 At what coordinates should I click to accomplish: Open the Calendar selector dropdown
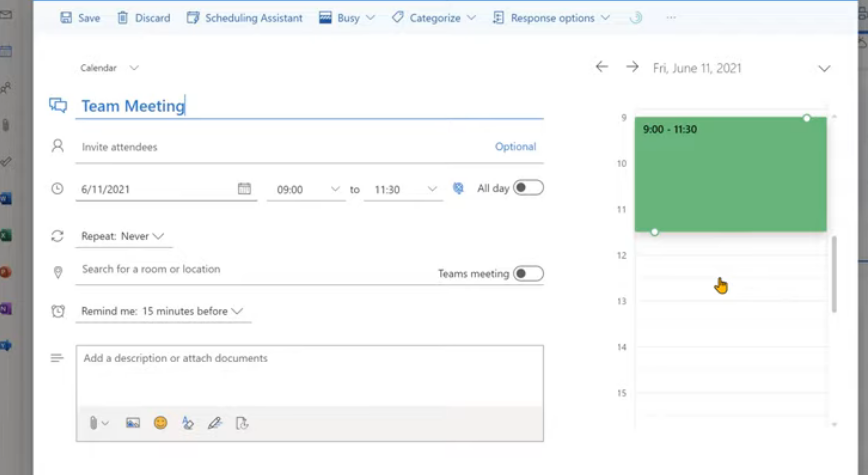coord(109,68)
